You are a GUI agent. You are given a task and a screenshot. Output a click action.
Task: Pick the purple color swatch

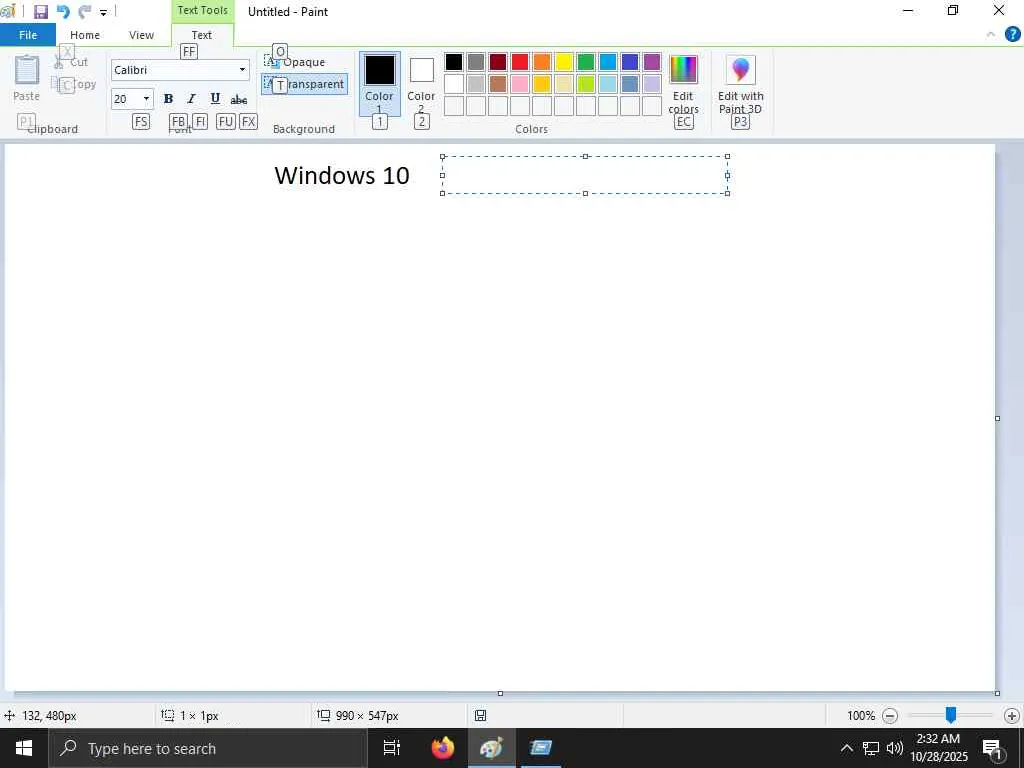[652, 62]
